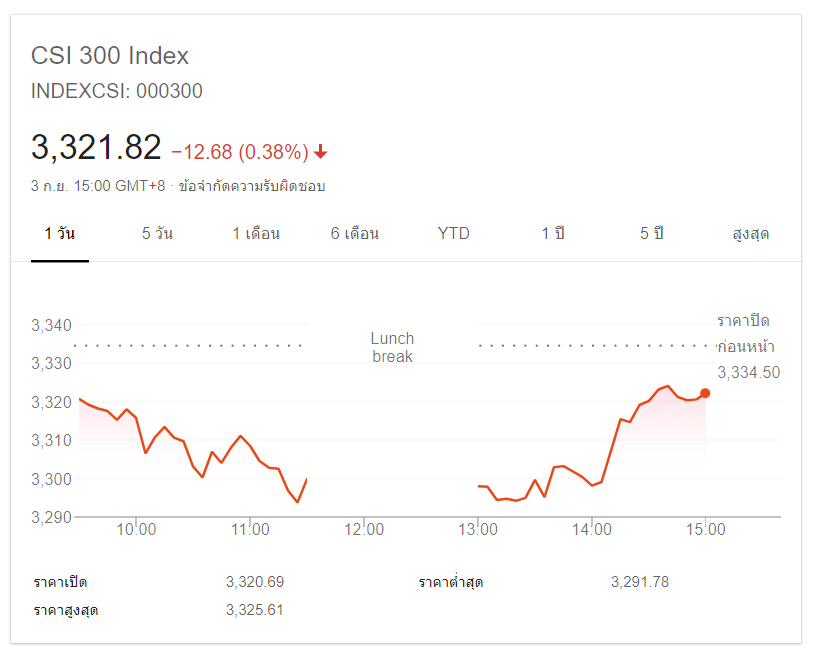Click the CSI 300 Index title

pos(110,56)
